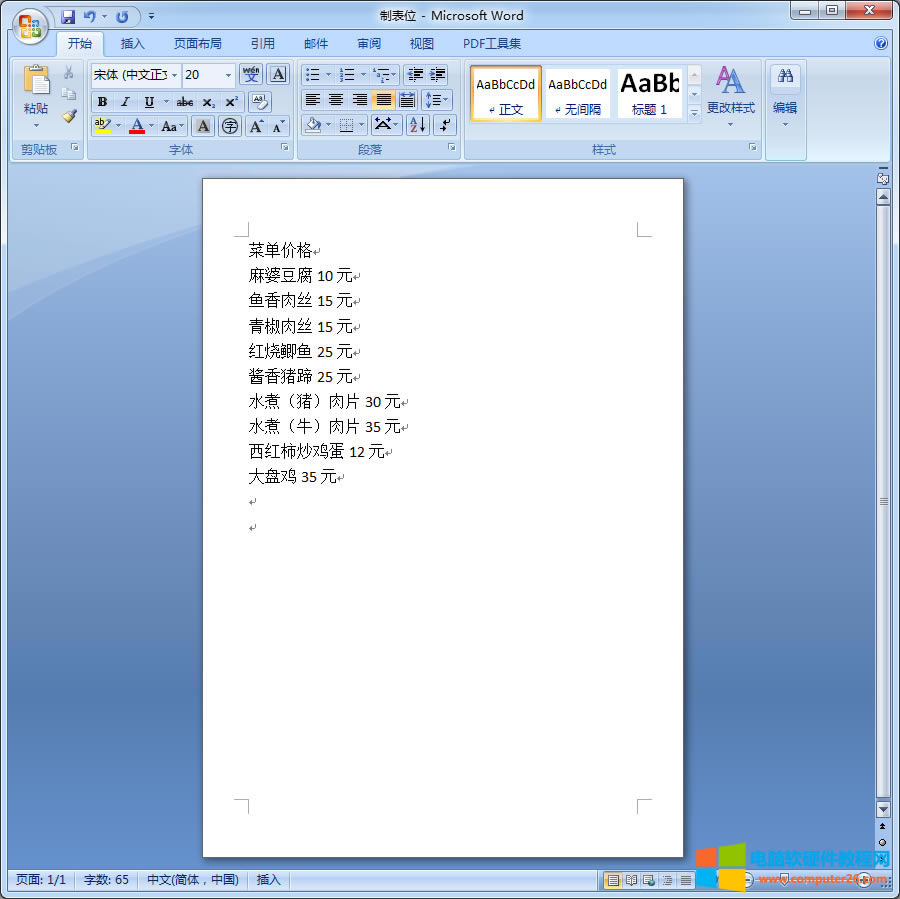Click the sort icon in paragraph group
The height and width of the screenshot is (899, 900).
[418, 125]
